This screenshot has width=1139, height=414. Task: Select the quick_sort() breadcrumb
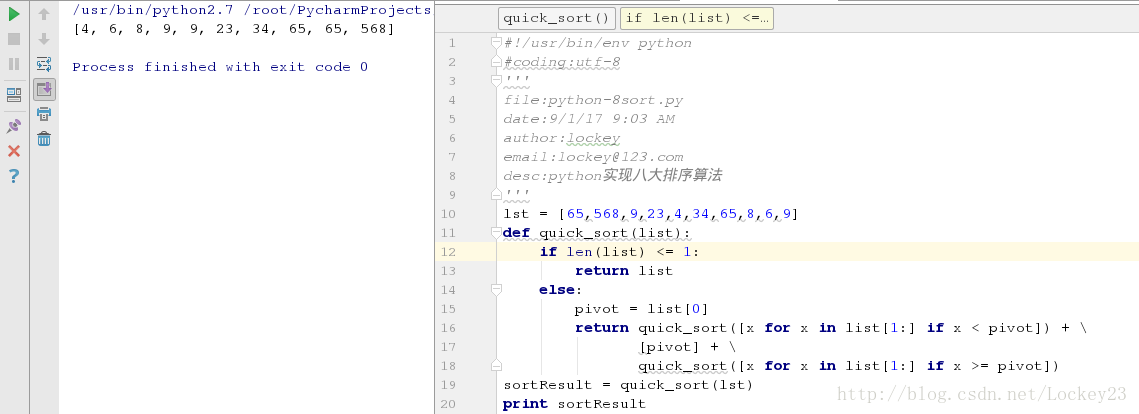(x=557, y=18)
